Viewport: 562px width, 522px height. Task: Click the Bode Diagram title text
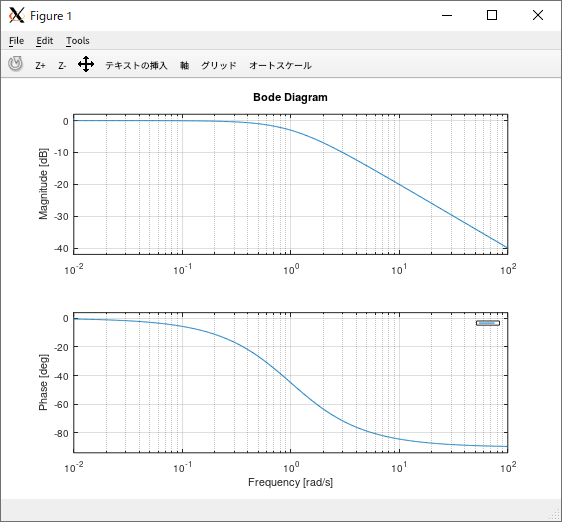click(290, 97)
